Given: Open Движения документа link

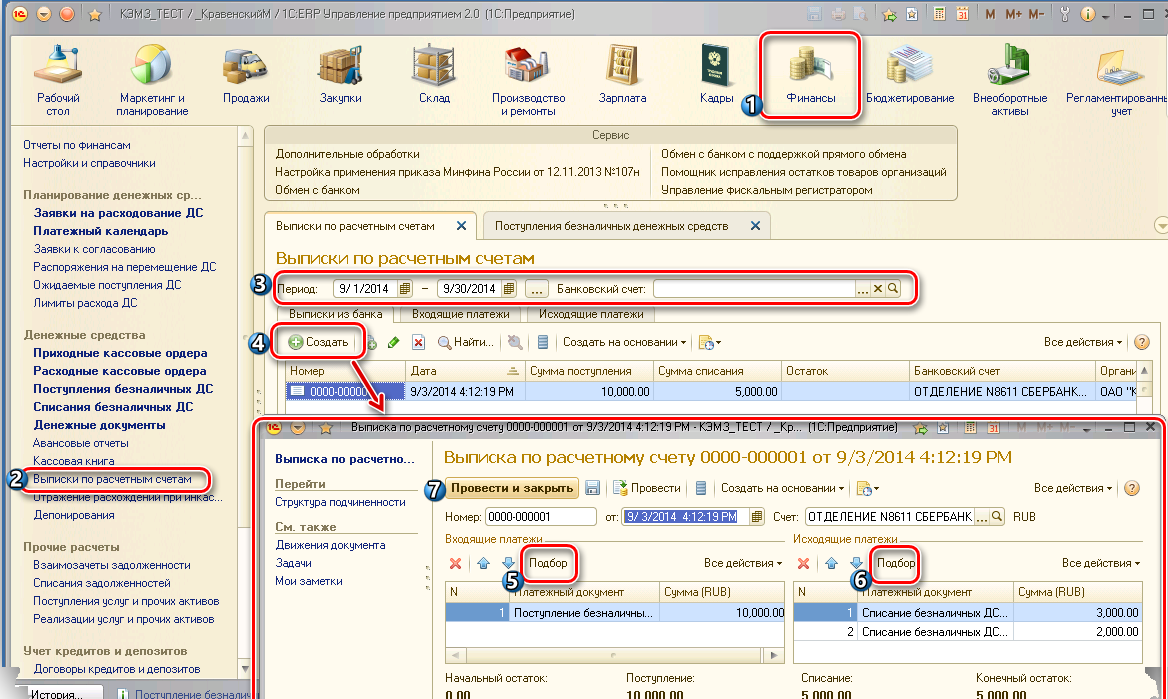Looking at the screenshot, I should pos(330,545).
